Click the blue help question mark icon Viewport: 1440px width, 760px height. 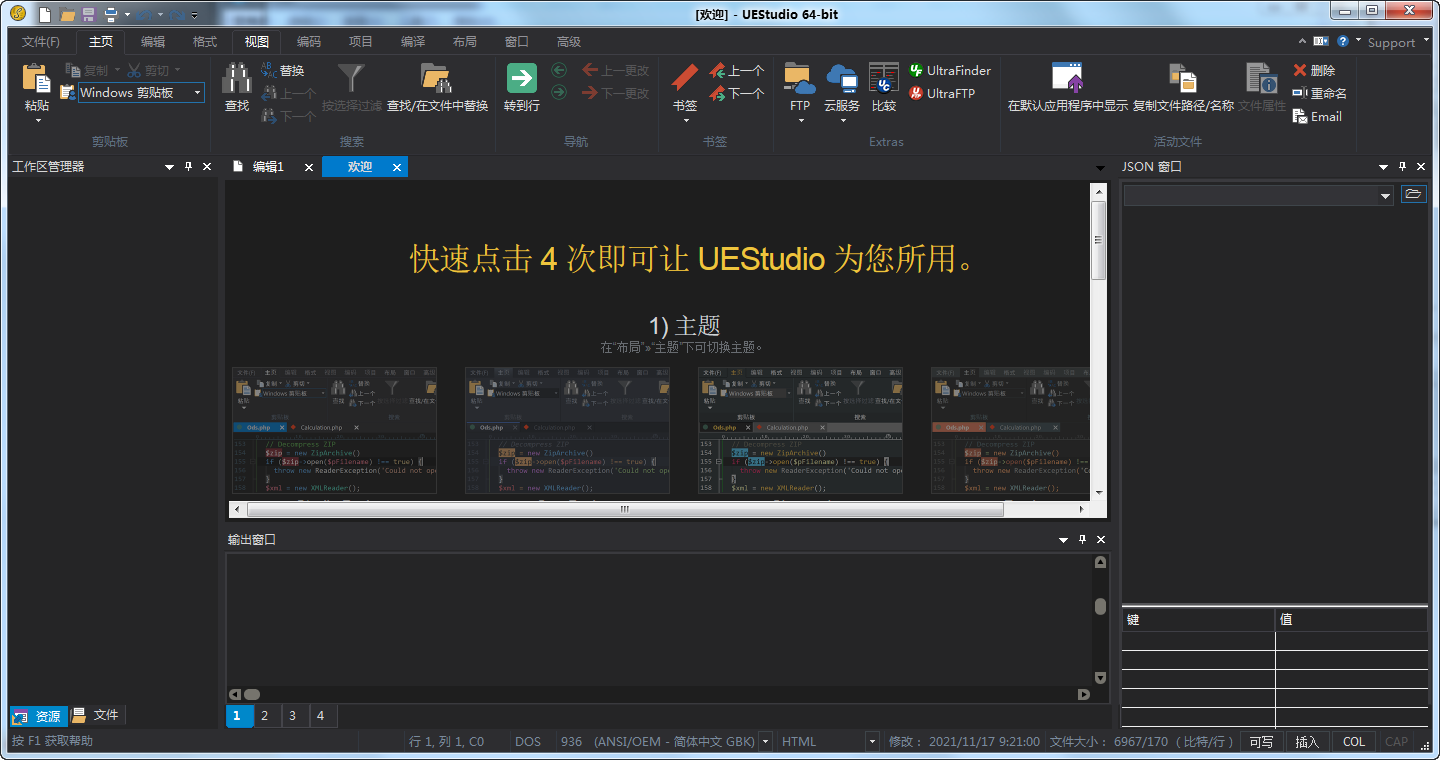(1343, 41)
